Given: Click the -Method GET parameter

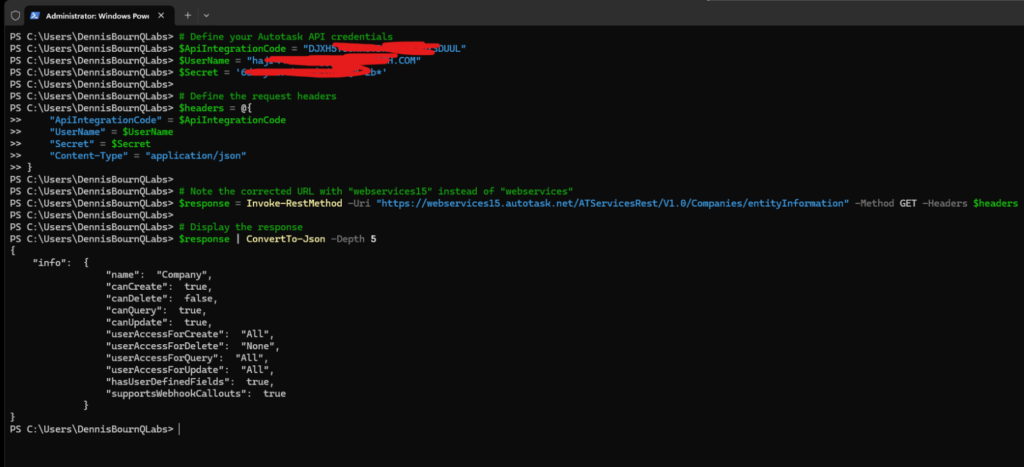Looking at the screenshot, I should pos(886,203).
